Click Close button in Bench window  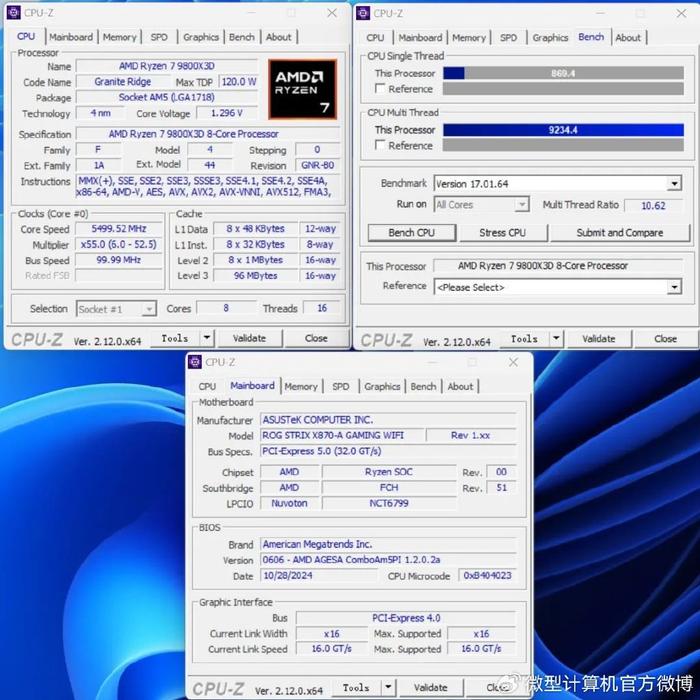[665, 338]
